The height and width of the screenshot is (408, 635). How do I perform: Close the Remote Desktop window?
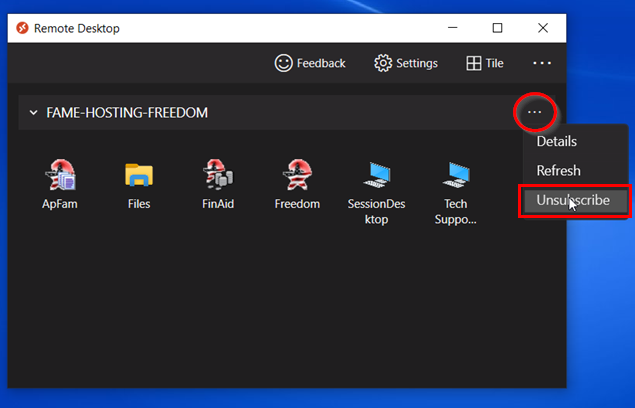pyautogui.click(x=543, y=28)
